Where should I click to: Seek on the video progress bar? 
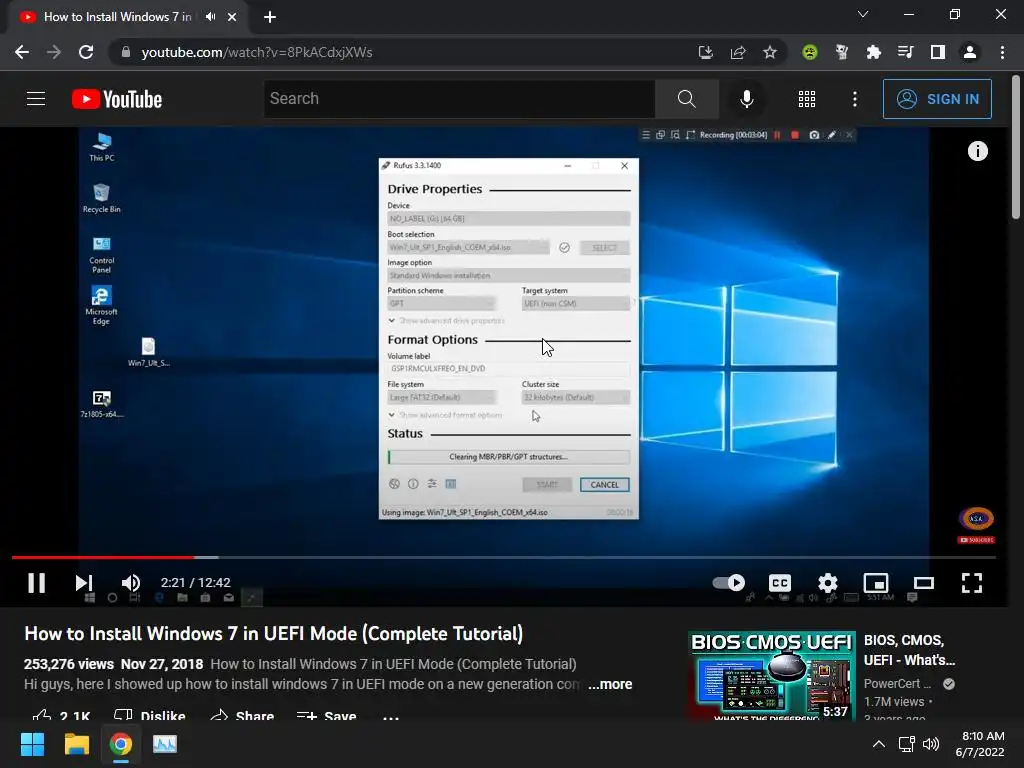point(504,557)
